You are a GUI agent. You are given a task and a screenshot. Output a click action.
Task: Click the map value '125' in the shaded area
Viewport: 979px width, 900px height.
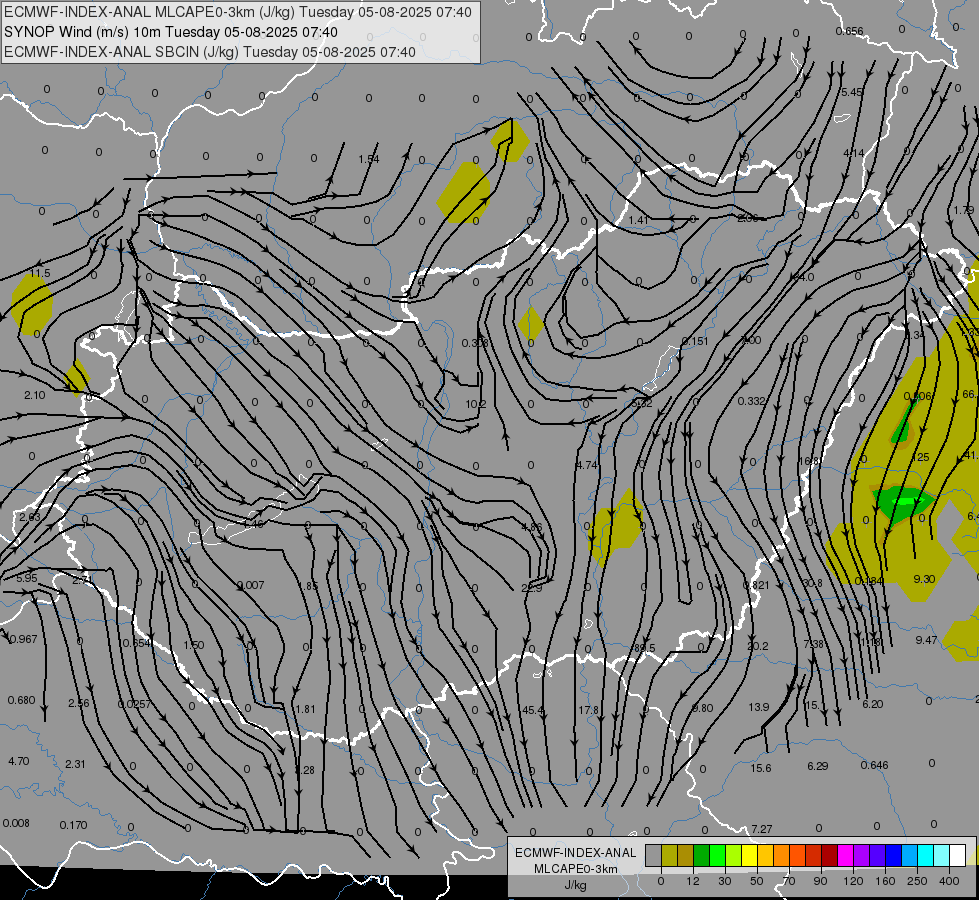[x=921, y=457]
